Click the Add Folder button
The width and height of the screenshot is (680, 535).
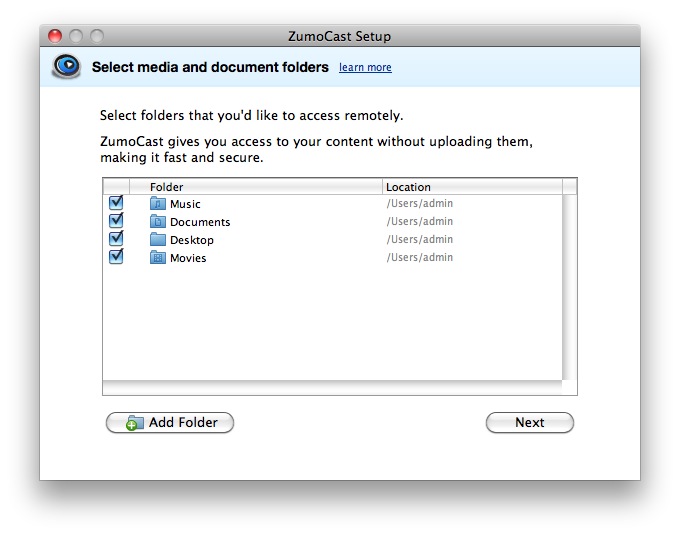coord(170,422)
